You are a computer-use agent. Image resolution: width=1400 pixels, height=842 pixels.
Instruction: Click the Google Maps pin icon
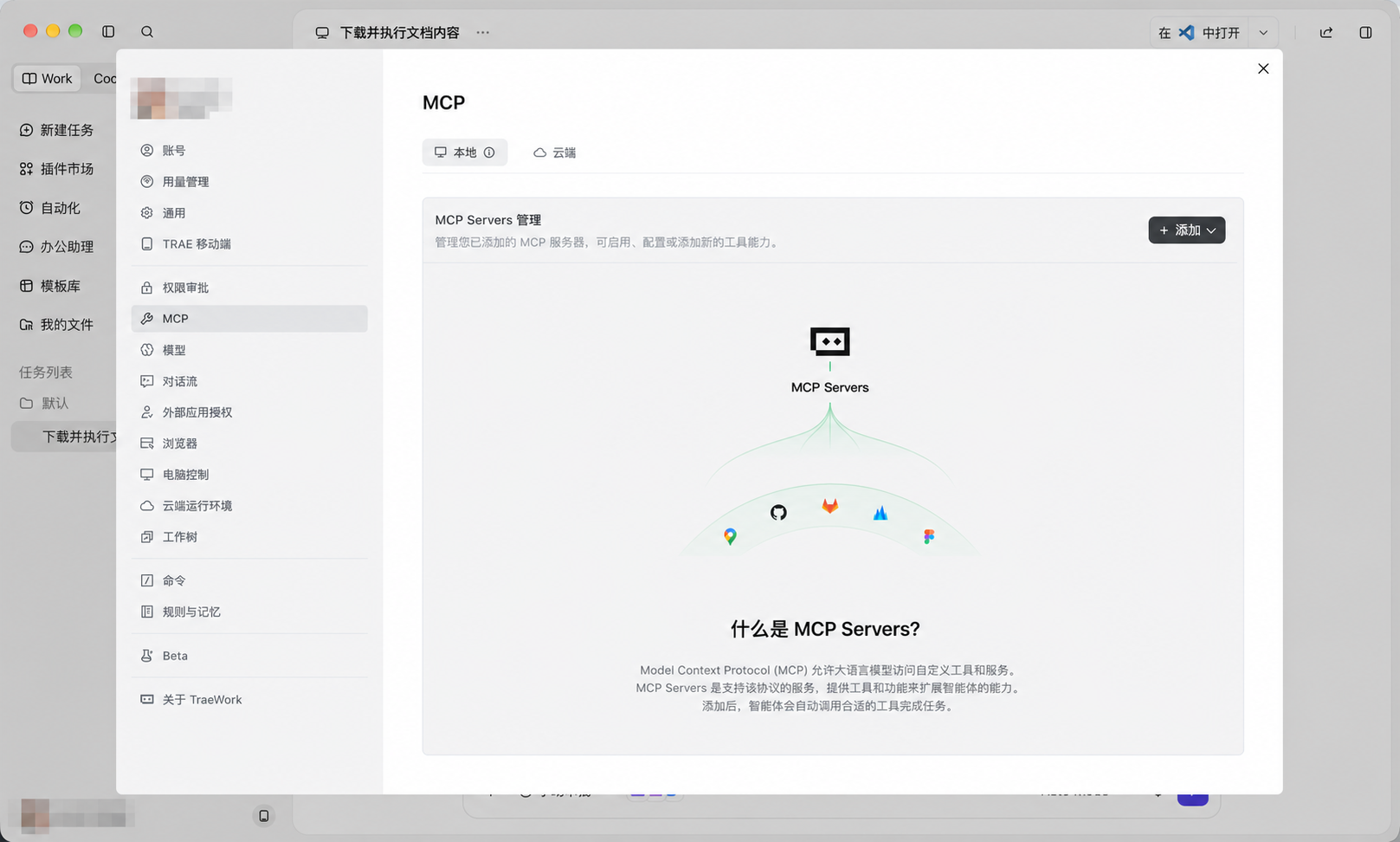[x=730, y=537]
